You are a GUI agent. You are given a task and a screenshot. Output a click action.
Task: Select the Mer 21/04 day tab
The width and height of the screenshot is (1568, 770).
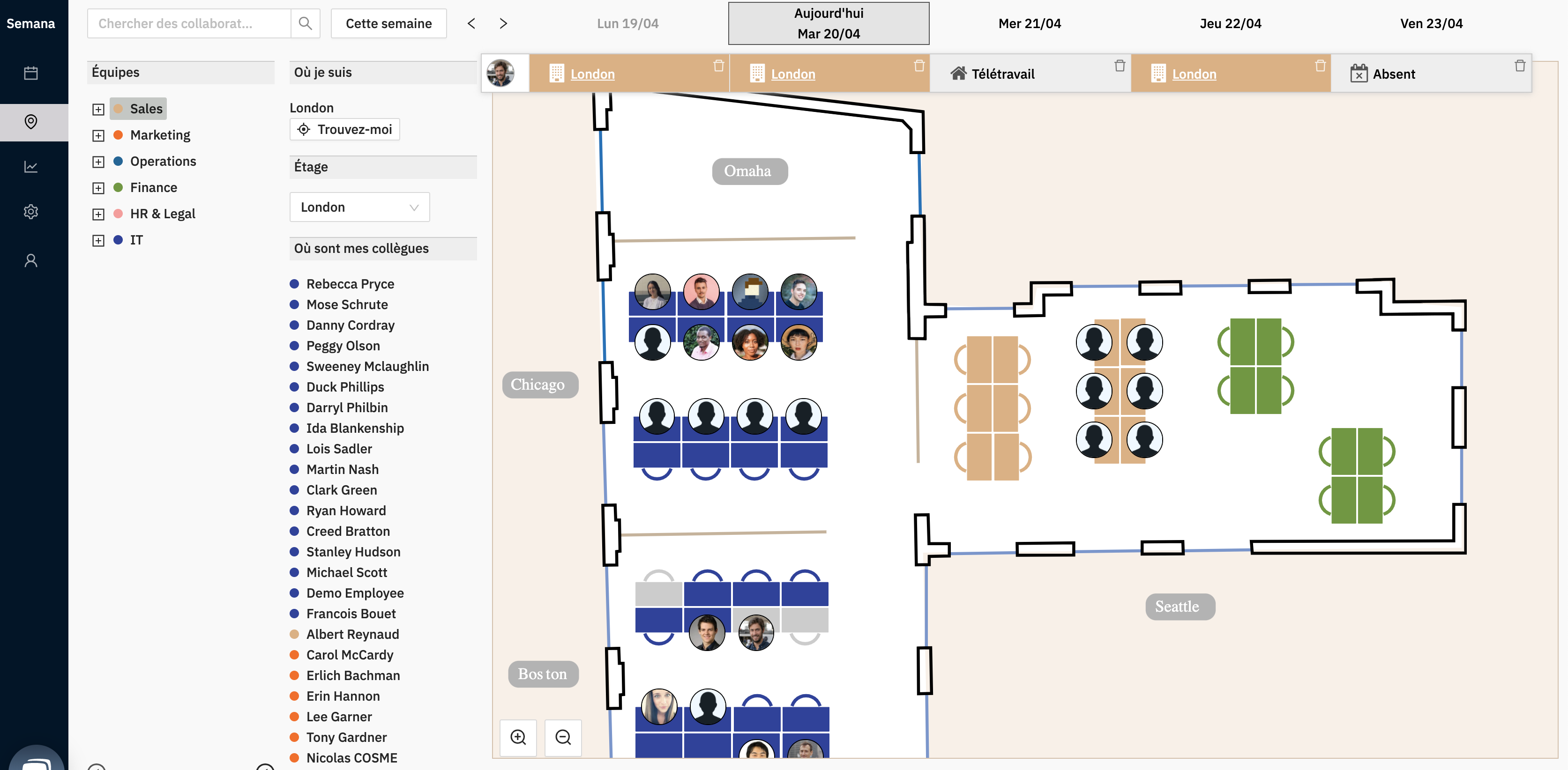point(1029,23)
